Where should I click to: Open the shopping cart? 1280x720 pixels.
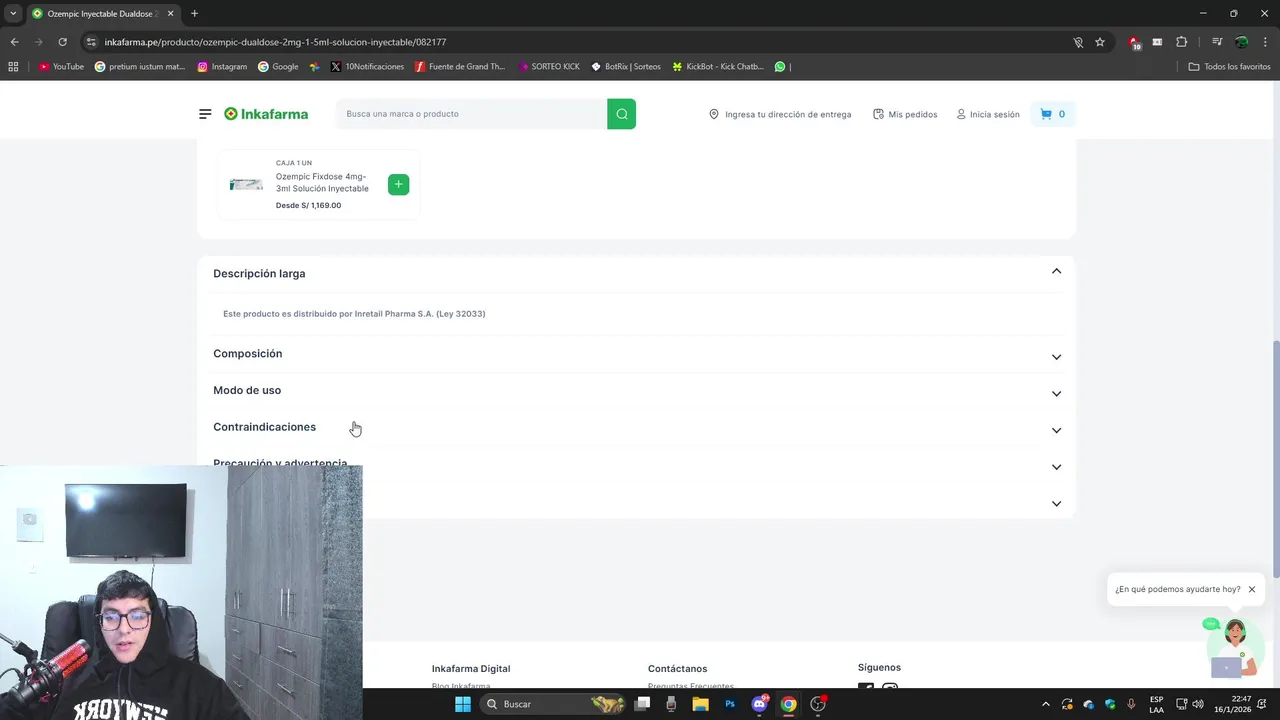[1053, 114]
